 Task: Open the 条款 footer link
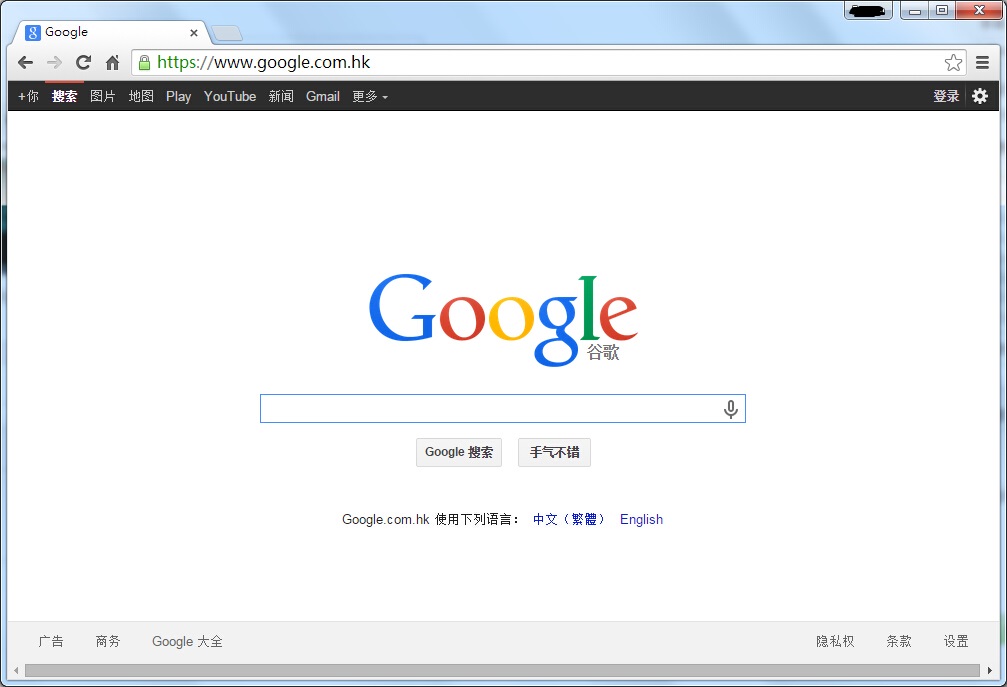tap(898, 641)
